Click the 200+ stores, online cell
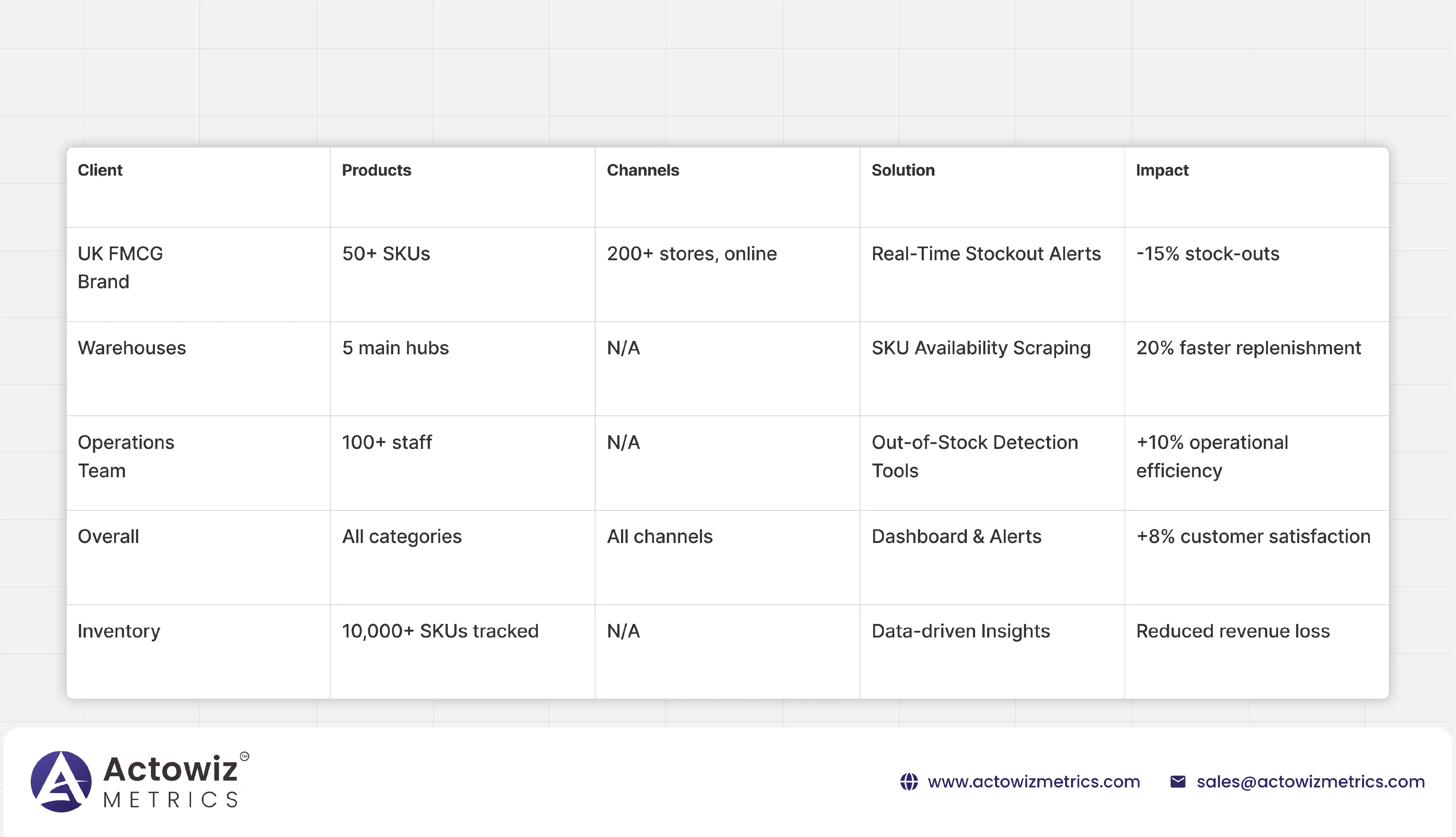1456x837 pixels. [x=691, y=254]
